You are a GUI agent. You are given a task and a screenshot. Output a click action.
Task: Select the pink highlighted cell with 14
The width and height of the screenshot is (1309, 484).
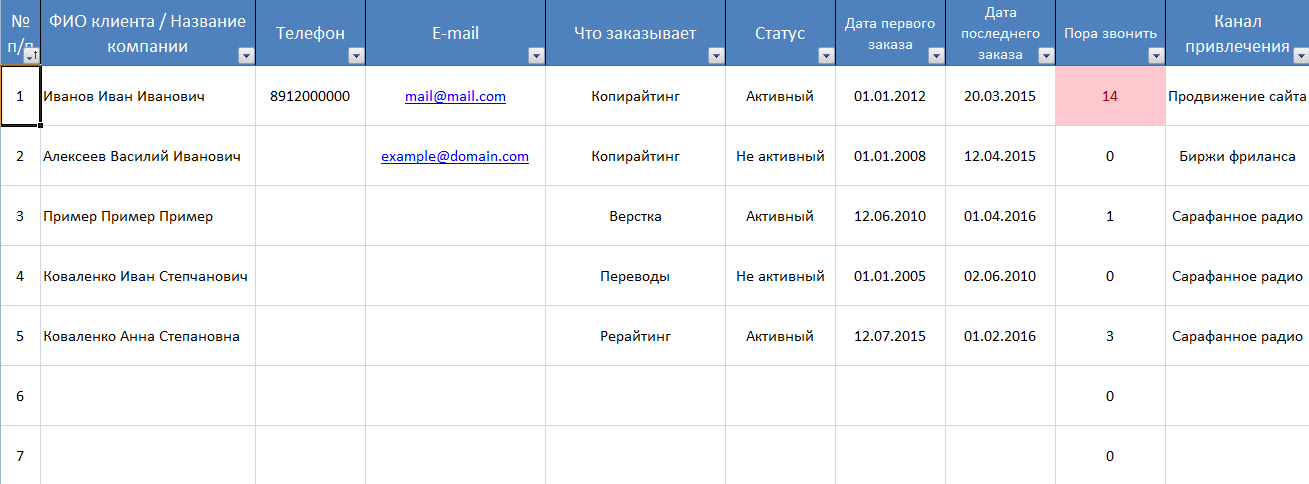coord(1110,97)
